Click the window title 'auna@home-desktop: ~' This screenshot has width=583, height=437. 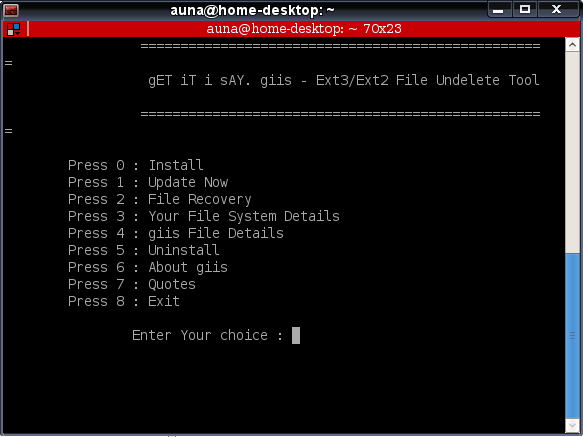pos(252,10)
